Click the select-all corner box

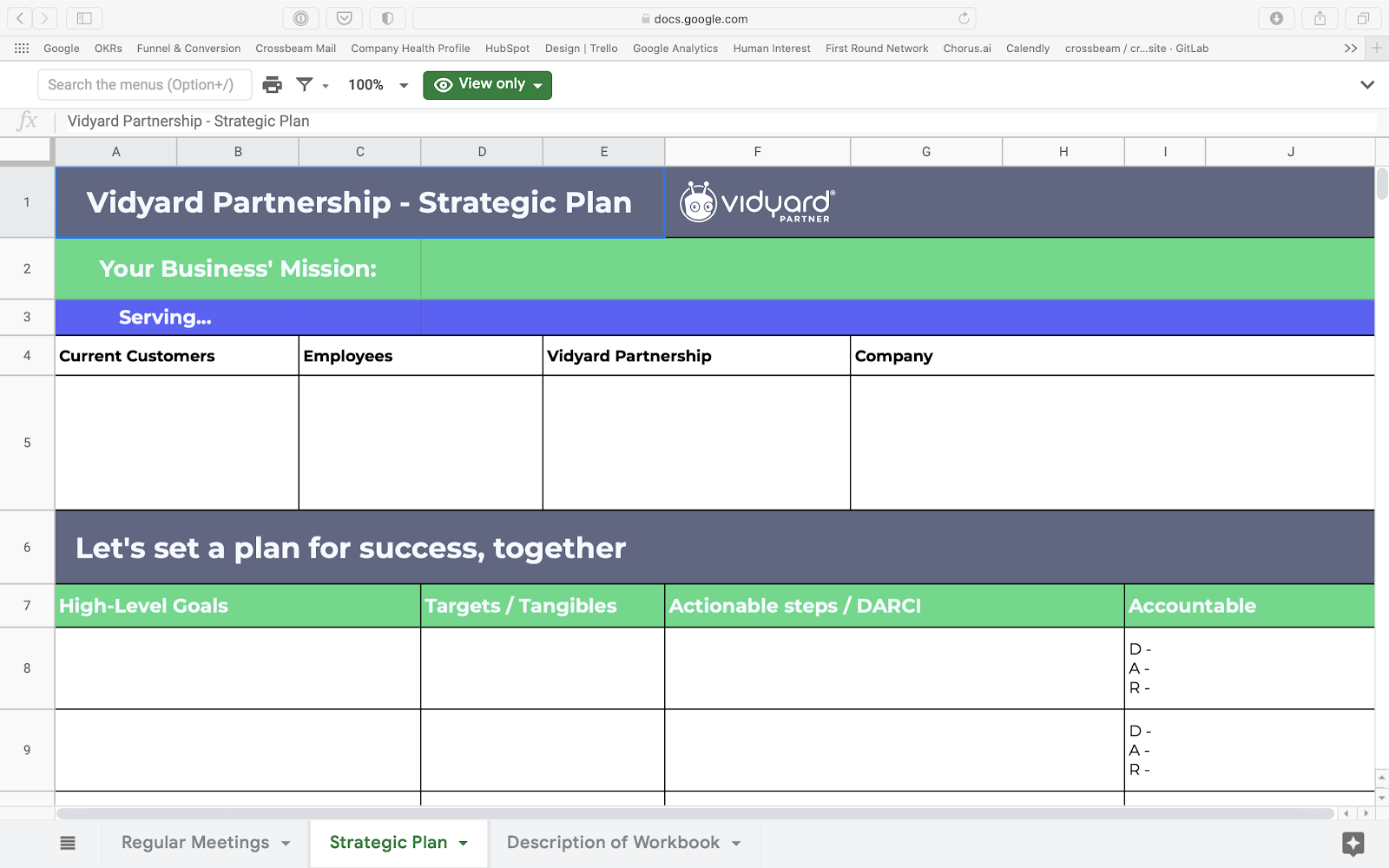27,152
